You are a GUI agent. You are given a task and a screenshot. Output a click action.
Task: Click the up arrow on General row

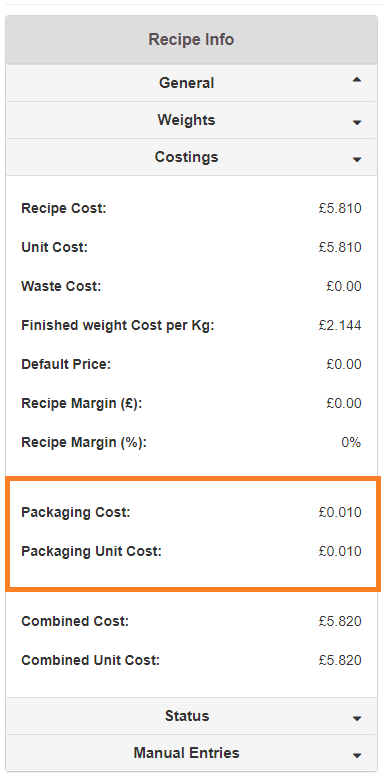356,80
